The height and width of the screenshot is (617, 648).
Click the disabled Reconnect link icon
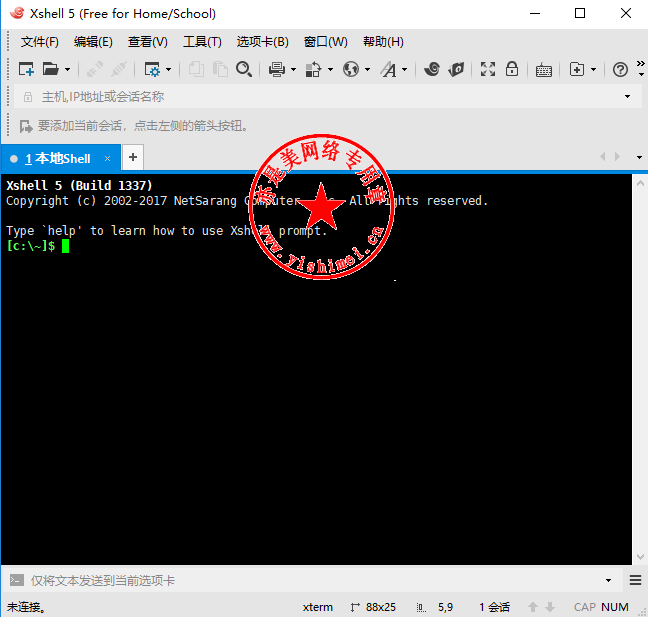(95, 69)
